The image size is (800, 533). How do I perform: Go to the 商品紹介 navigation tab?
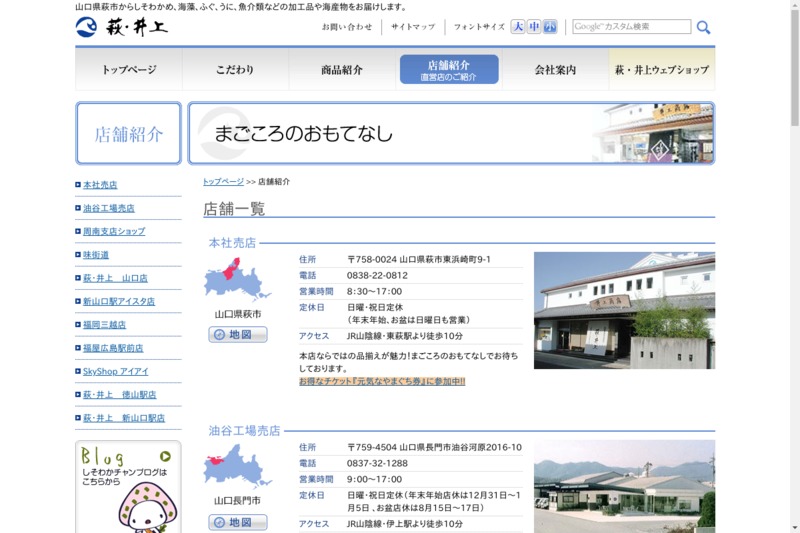(x=342, y=70)
